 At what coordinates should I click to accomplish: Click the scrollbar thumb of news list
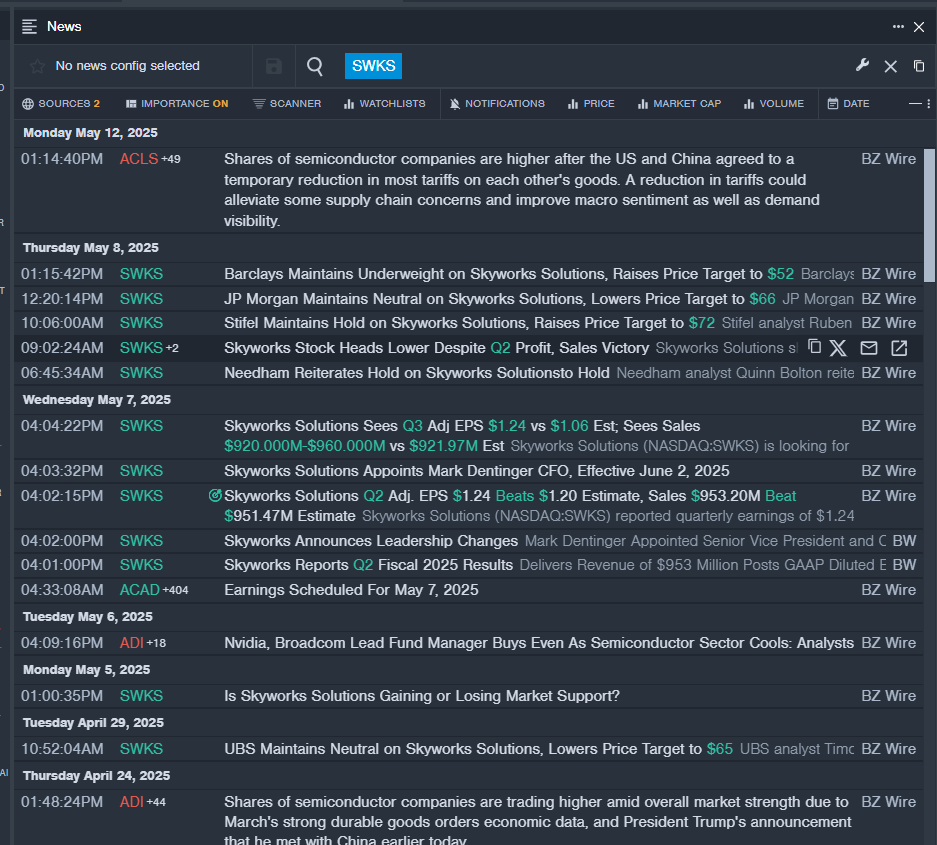pyautogui.click(x=929, y=215)
